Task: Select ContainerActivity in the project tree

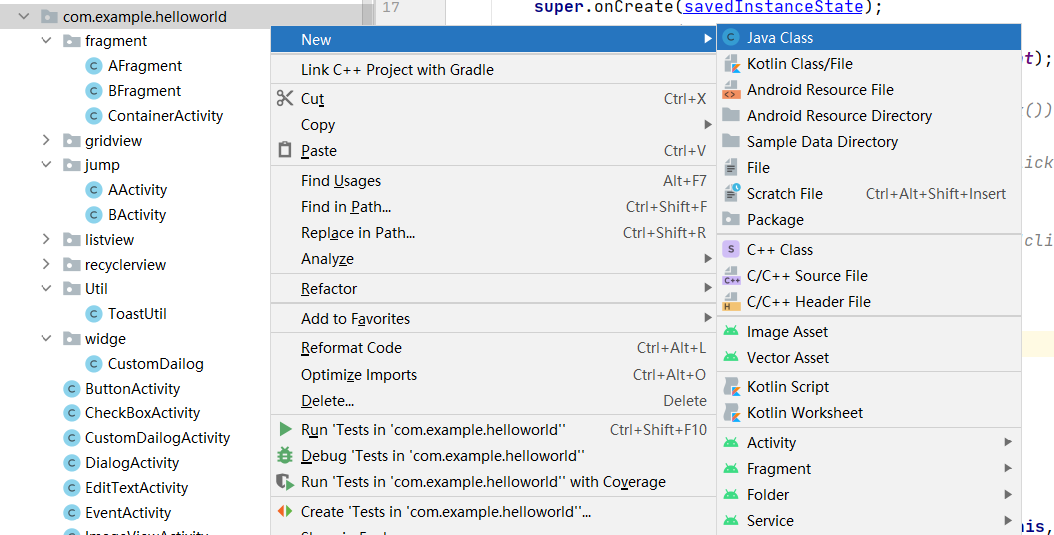Action: coord(165,116)
